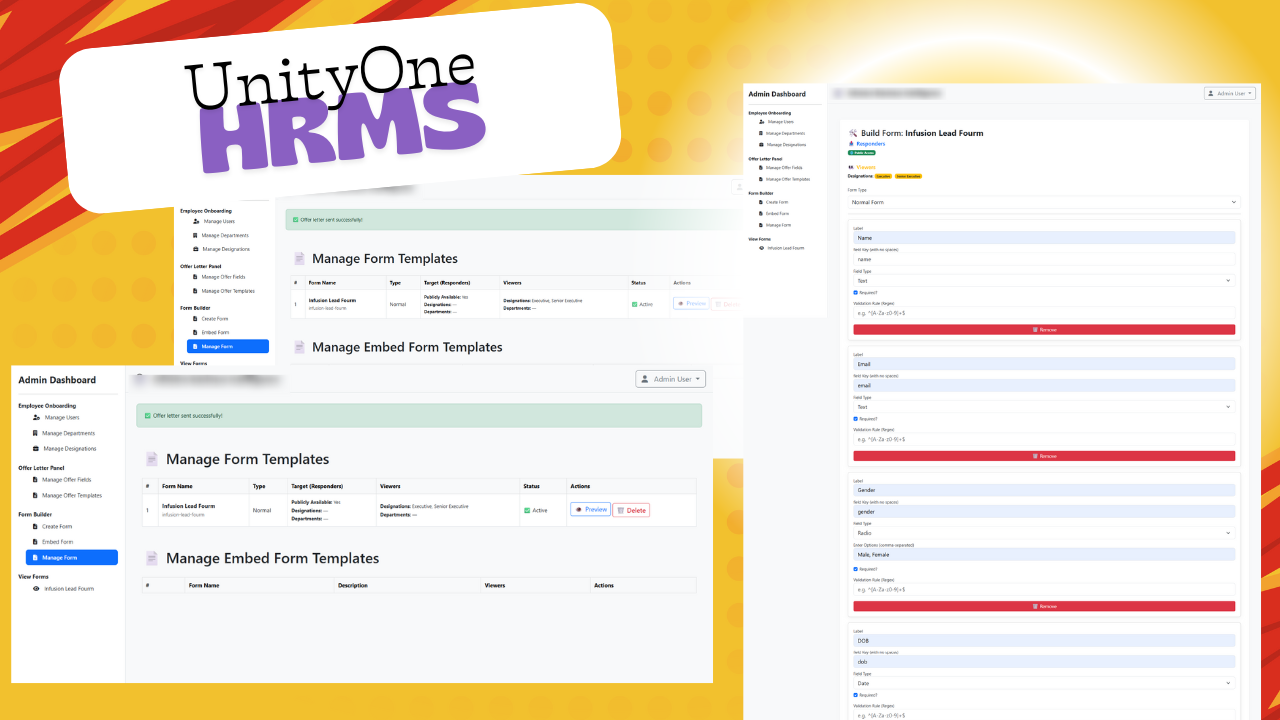
Task: Open the Form Type dropdown showing Normal Form
Action: coord(1043,202)
